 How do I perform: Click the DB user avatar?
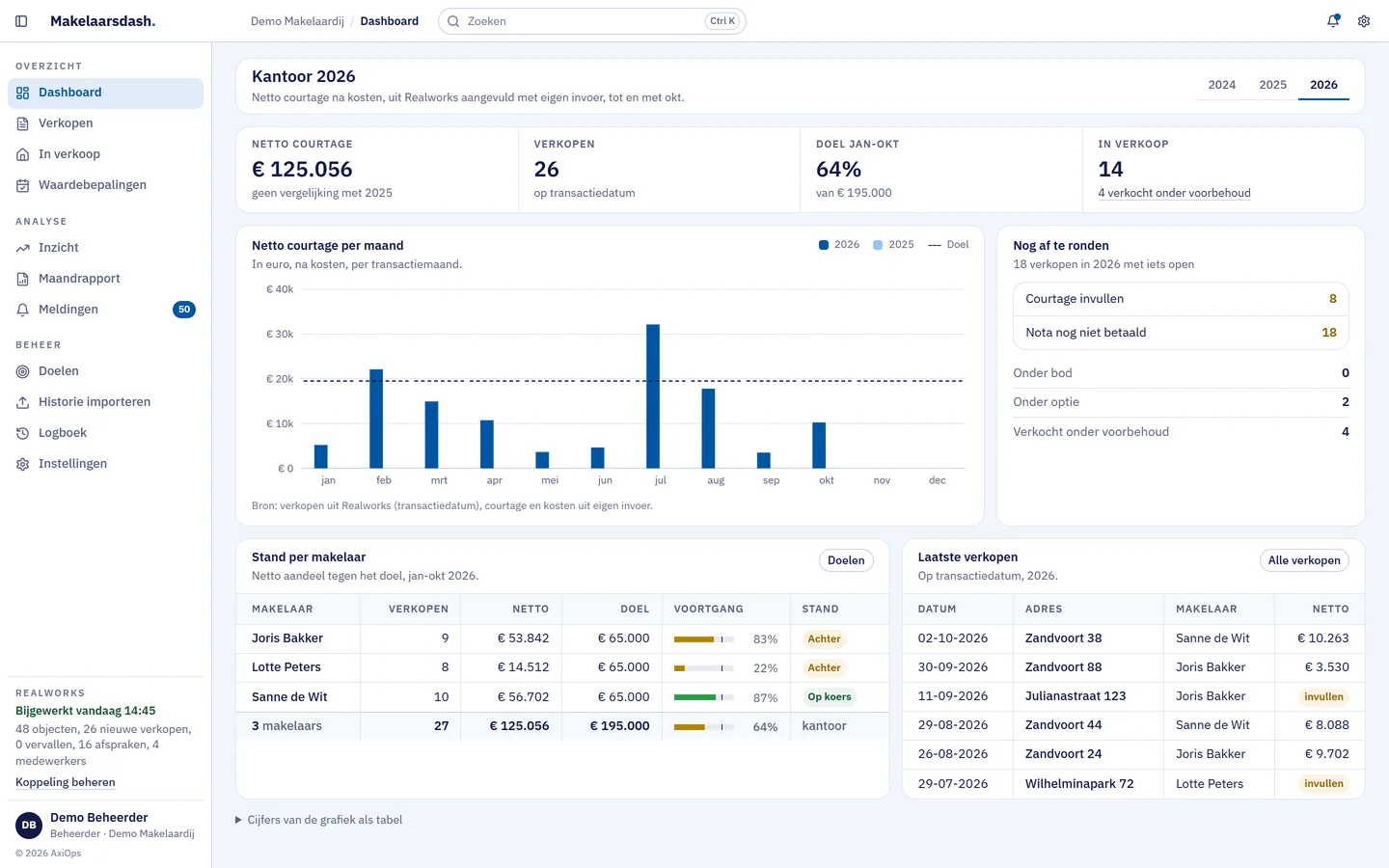click(x=29, y=826)
